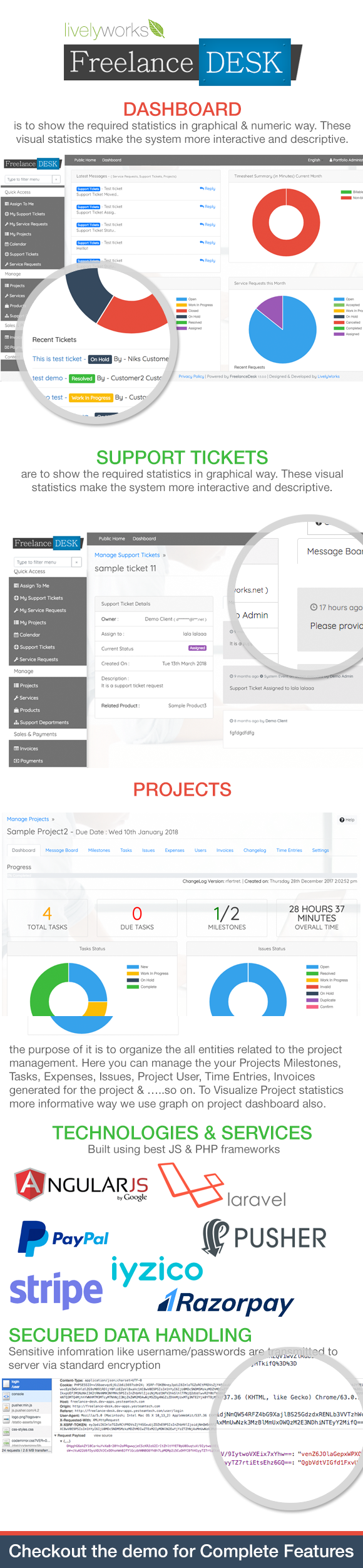
Task: Click the Manage Support Tickets breadcrumb link
Action: (127, 555)
